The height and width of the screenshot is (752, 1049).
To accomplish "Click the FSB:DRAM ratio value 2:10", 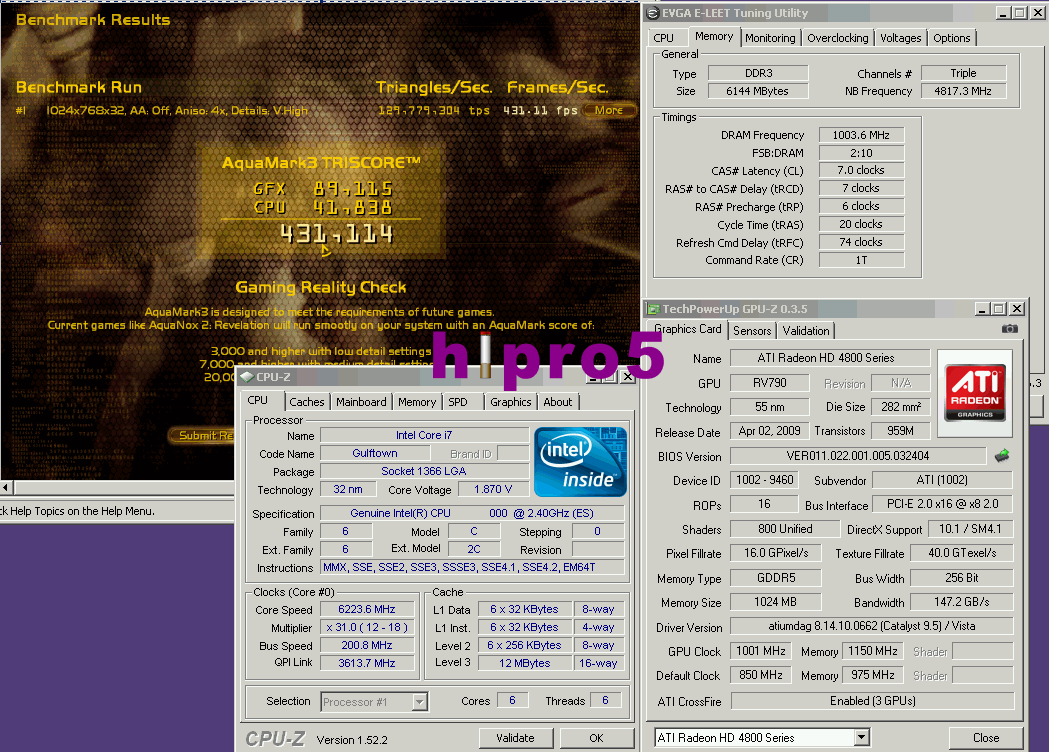I will click(861, 153).
